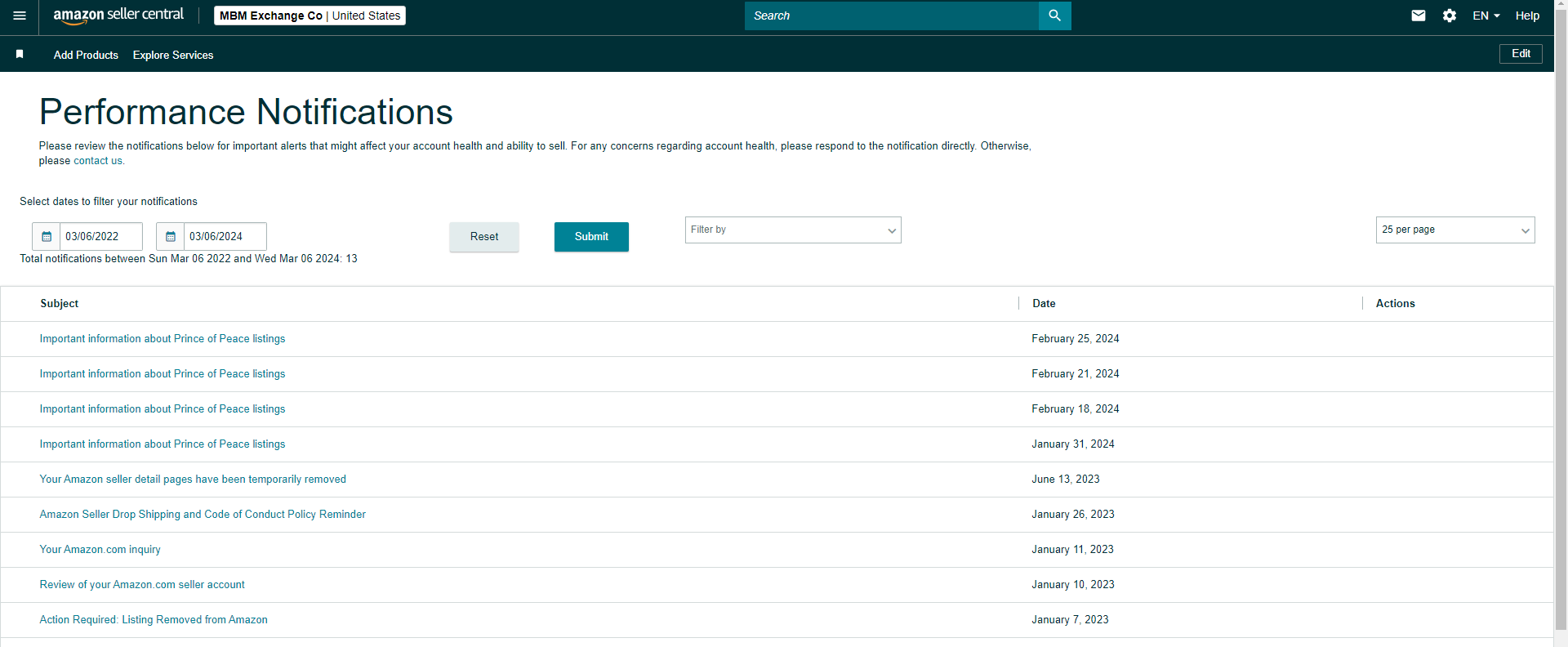The width and height of the screenshot is (1568, 647).
Task: Open the EN language dropdown
Action: click(1486, 16)
